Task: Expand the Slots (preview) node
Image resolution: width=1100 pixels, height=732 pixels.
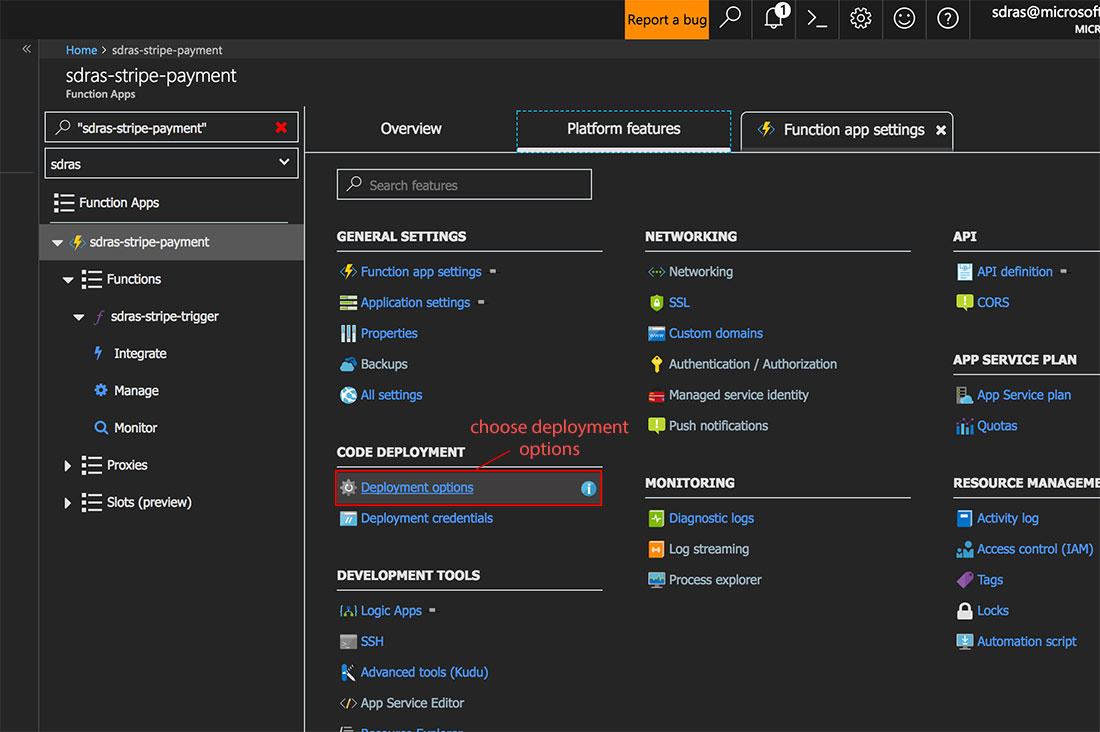Action: (x=67, y=503)
